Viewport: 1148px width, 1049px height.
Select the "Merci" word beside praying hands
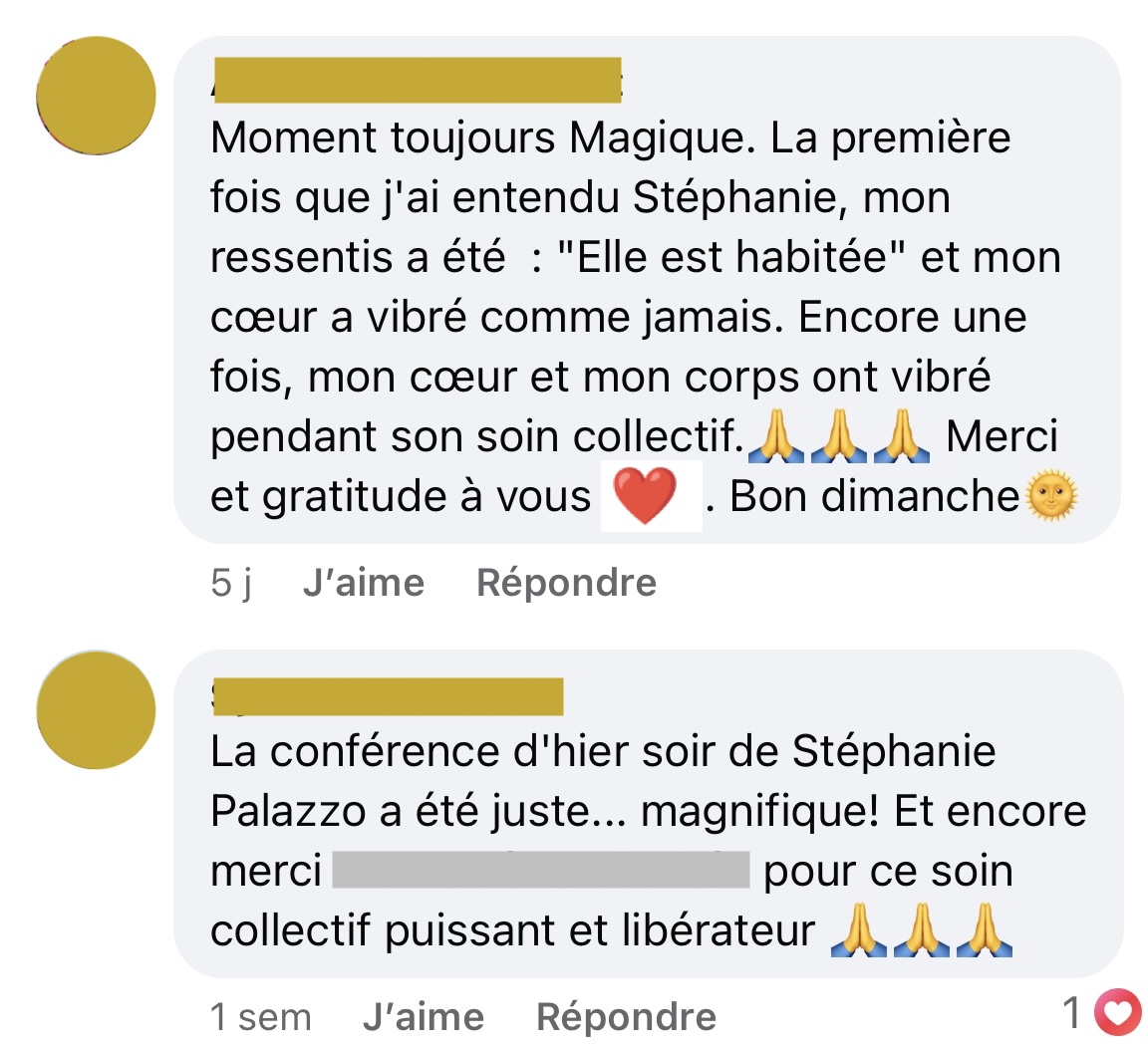(1003, 436)
